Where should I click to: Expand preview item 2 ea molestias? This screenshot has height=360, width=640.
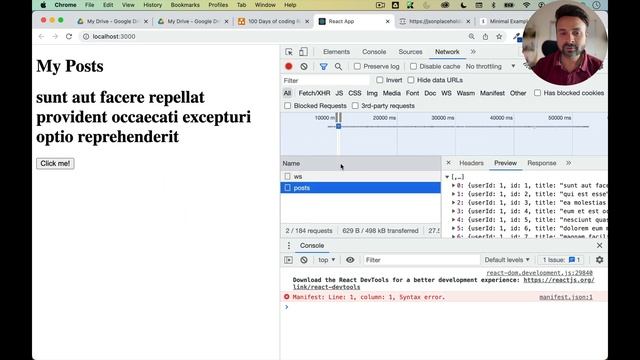tap(453, 202)
